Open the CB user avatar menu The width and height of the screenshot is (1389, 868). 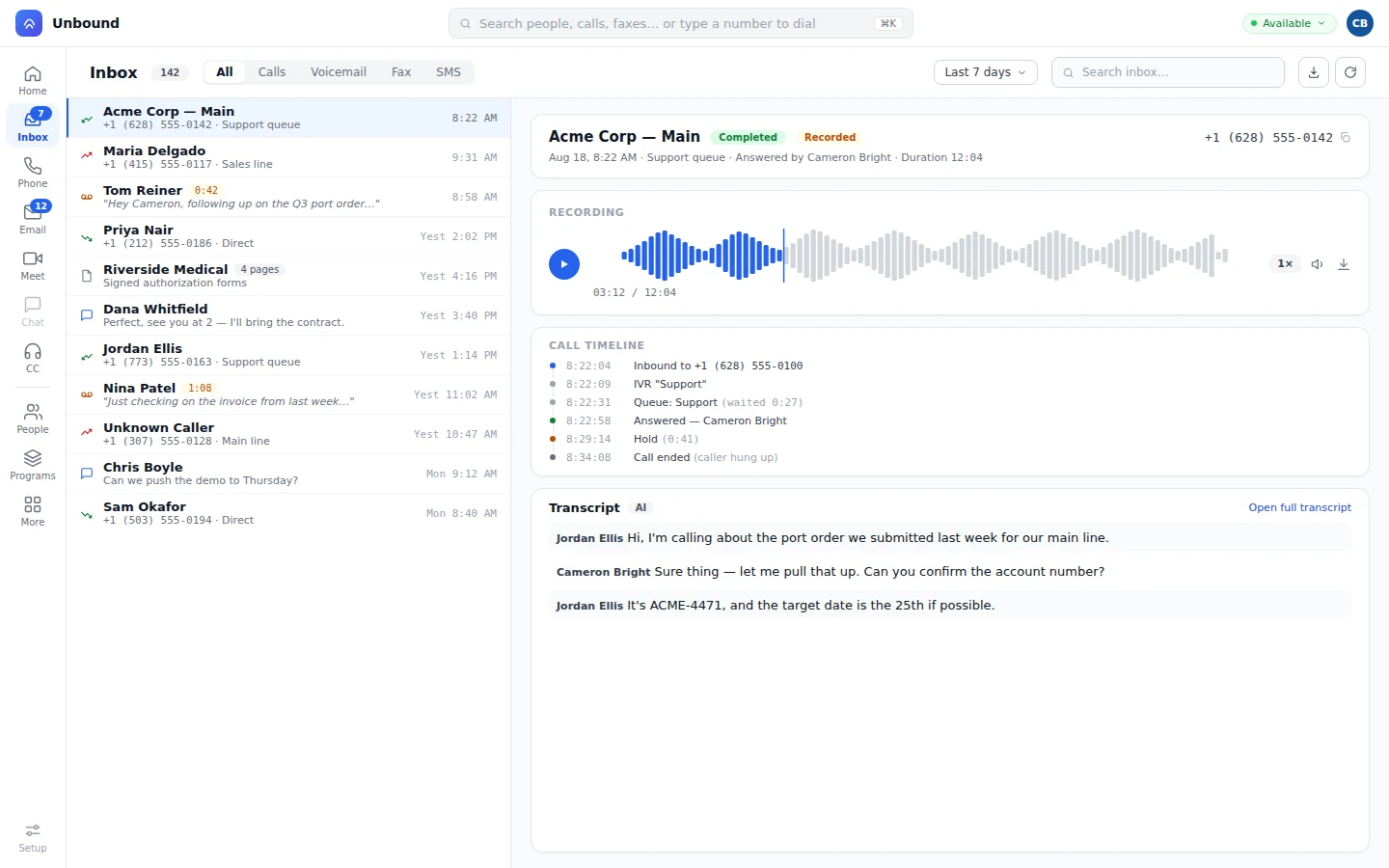click(x=1360, y=23)
